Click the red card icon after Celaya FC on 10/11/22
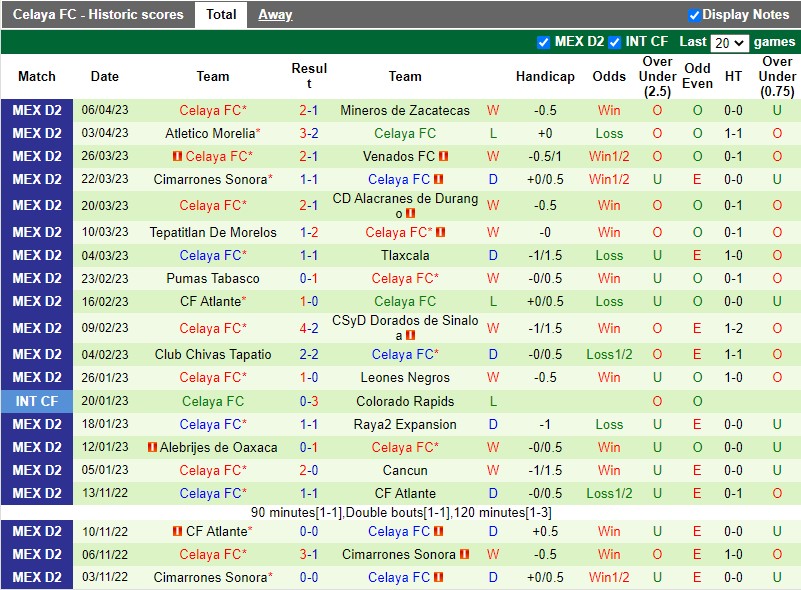 point(438,532)
